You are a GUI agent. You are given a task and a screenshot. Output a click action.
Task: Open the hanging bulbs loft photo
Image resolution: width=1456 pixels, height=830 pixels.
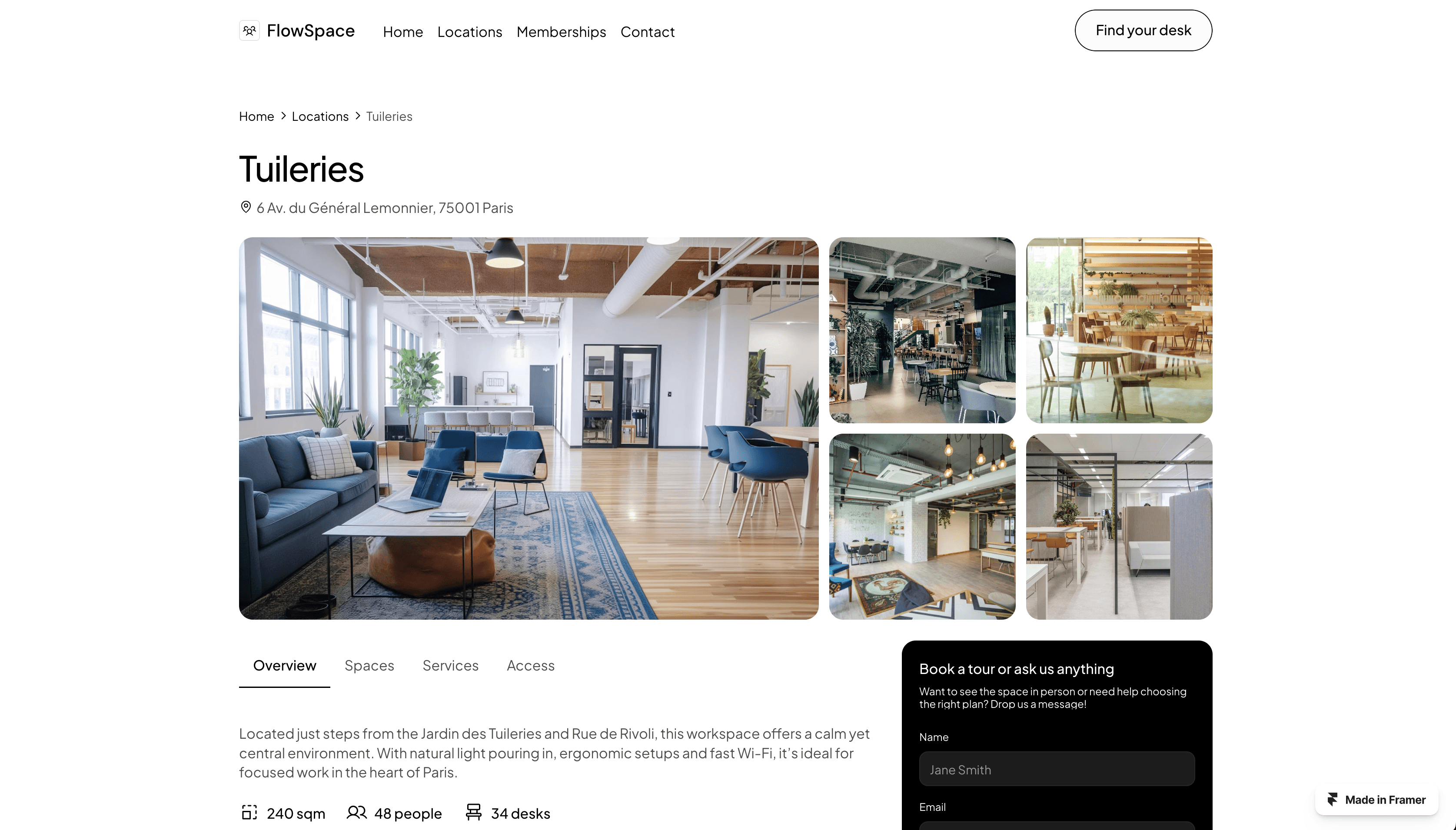(922, 526)
